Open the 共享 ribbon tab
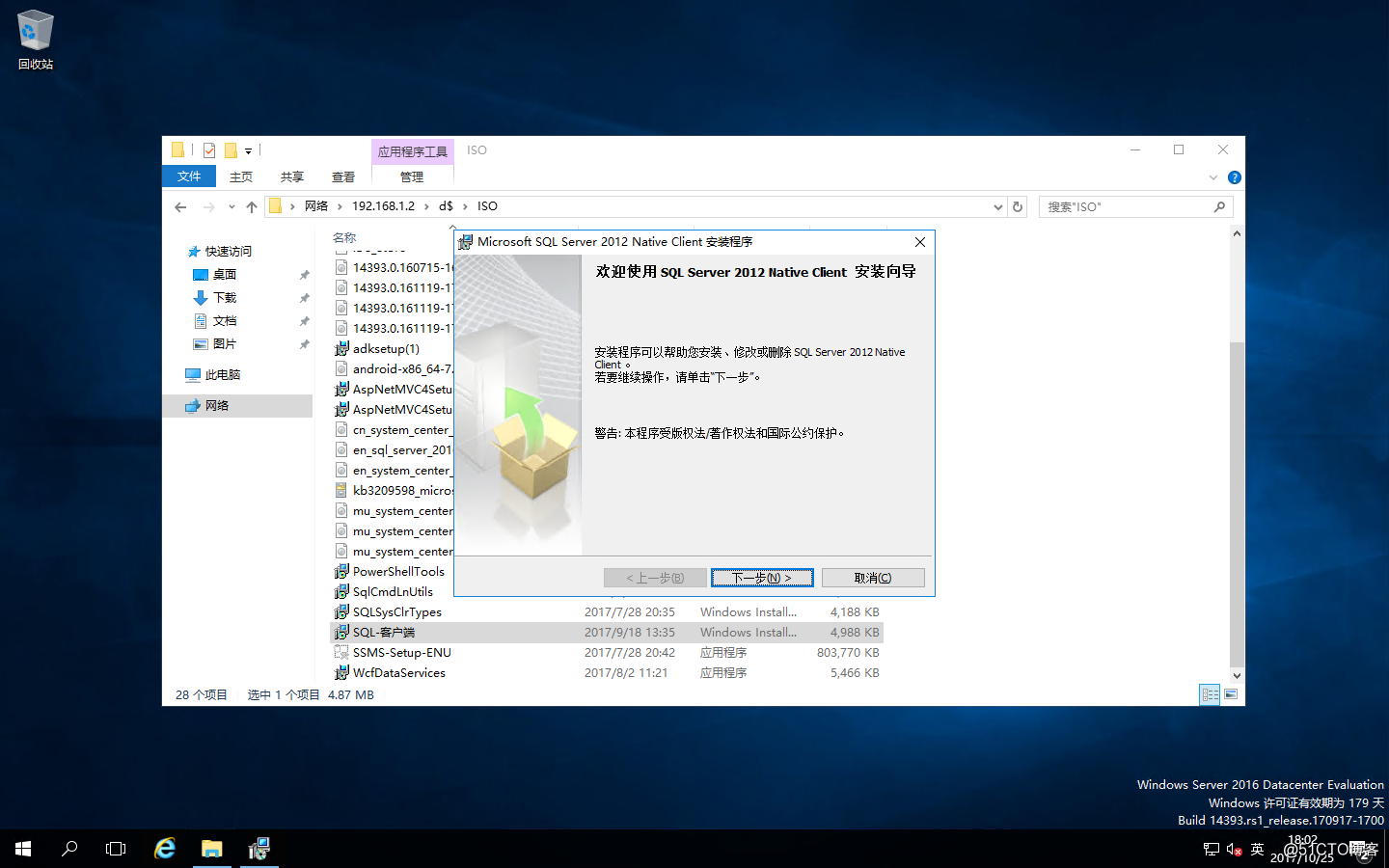 tap(292, 176)
